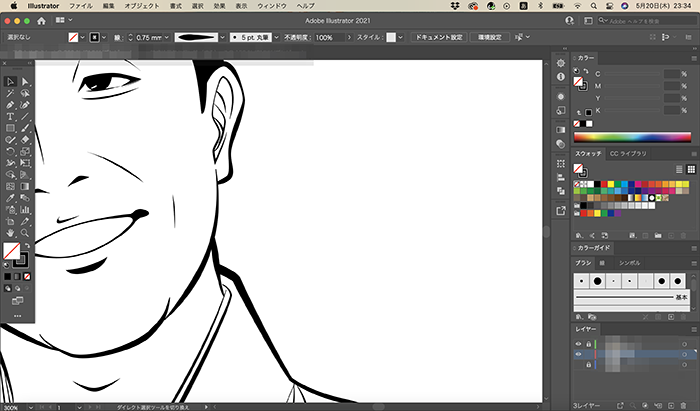
Task: Select the Selection tool arrow
Action: (10, 82)
